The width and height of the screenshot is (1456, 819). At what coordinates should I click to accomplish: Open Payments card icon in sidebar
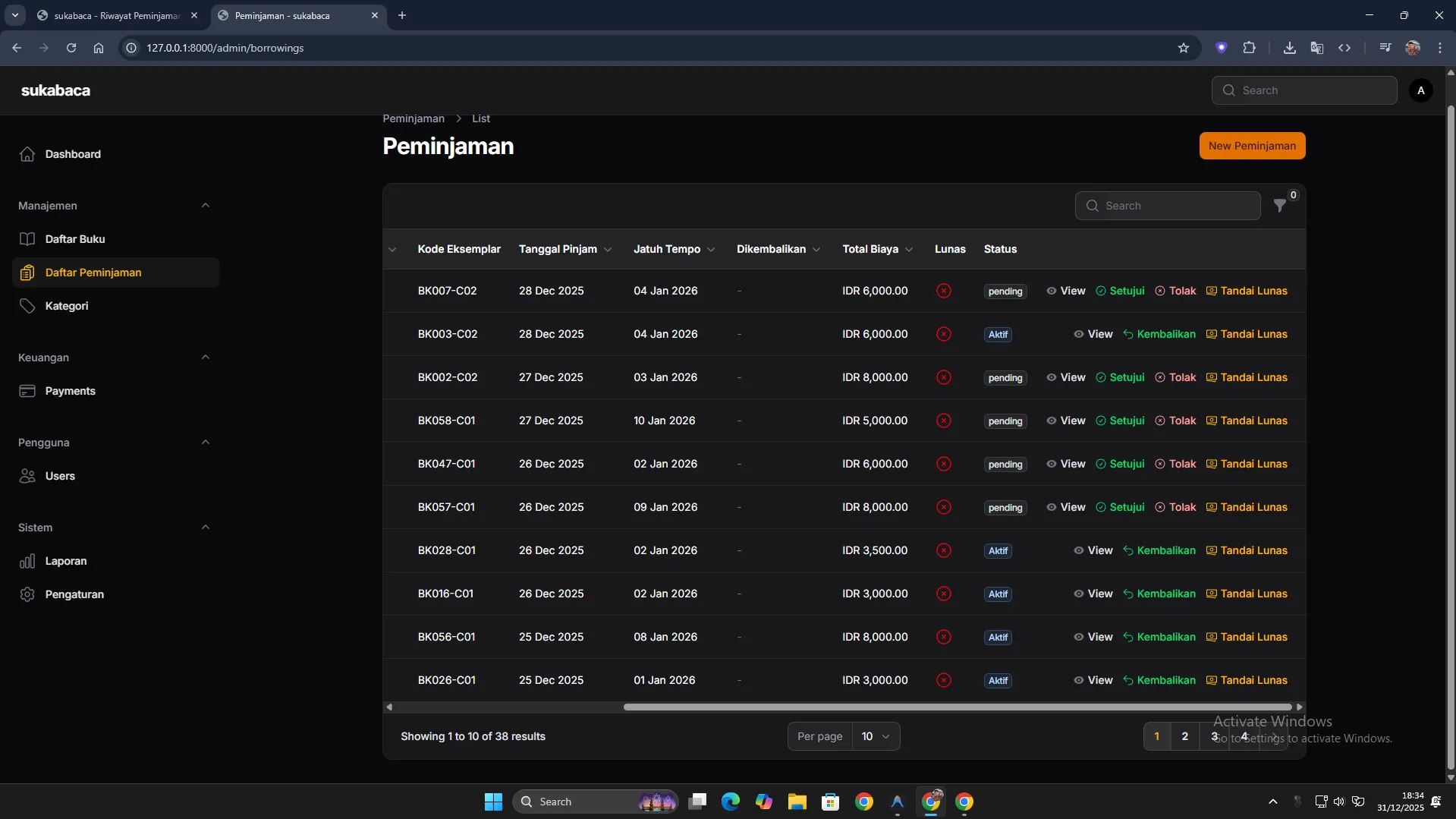27,391
